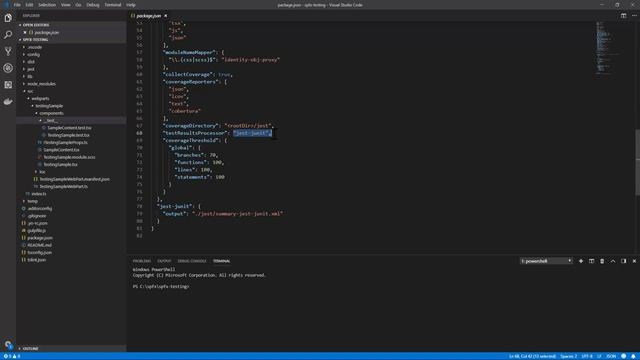
Task: Open the View menu
Action: click(x=66, y=5)
